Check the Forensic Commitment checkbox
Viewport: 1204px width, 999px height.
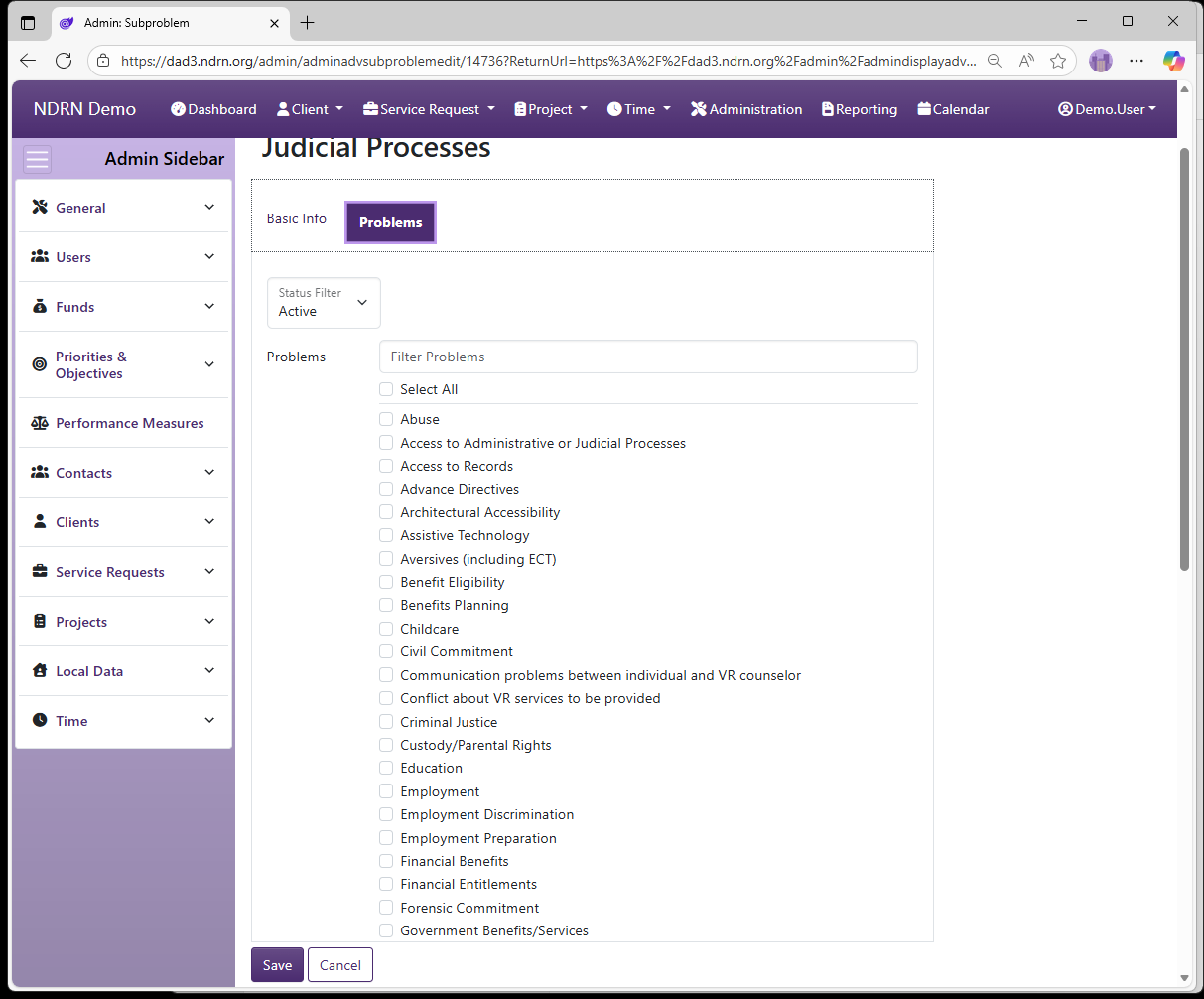pyautogui.click(x=386, y=908)
